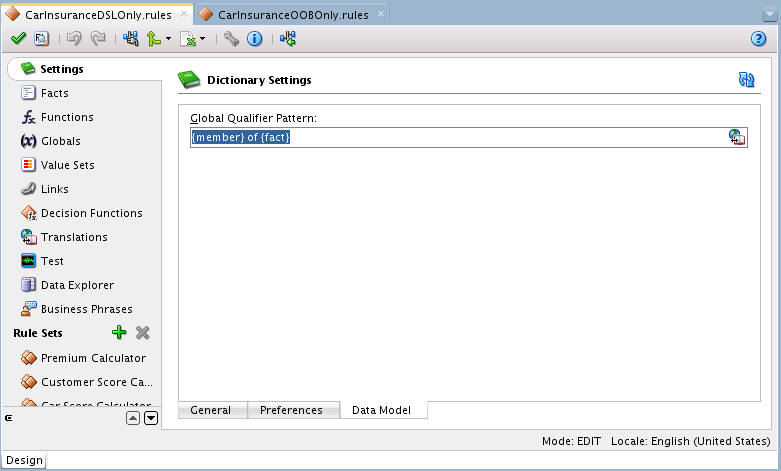
Task: Move rule set up with the up arrow button
Action: pos(133,418)
